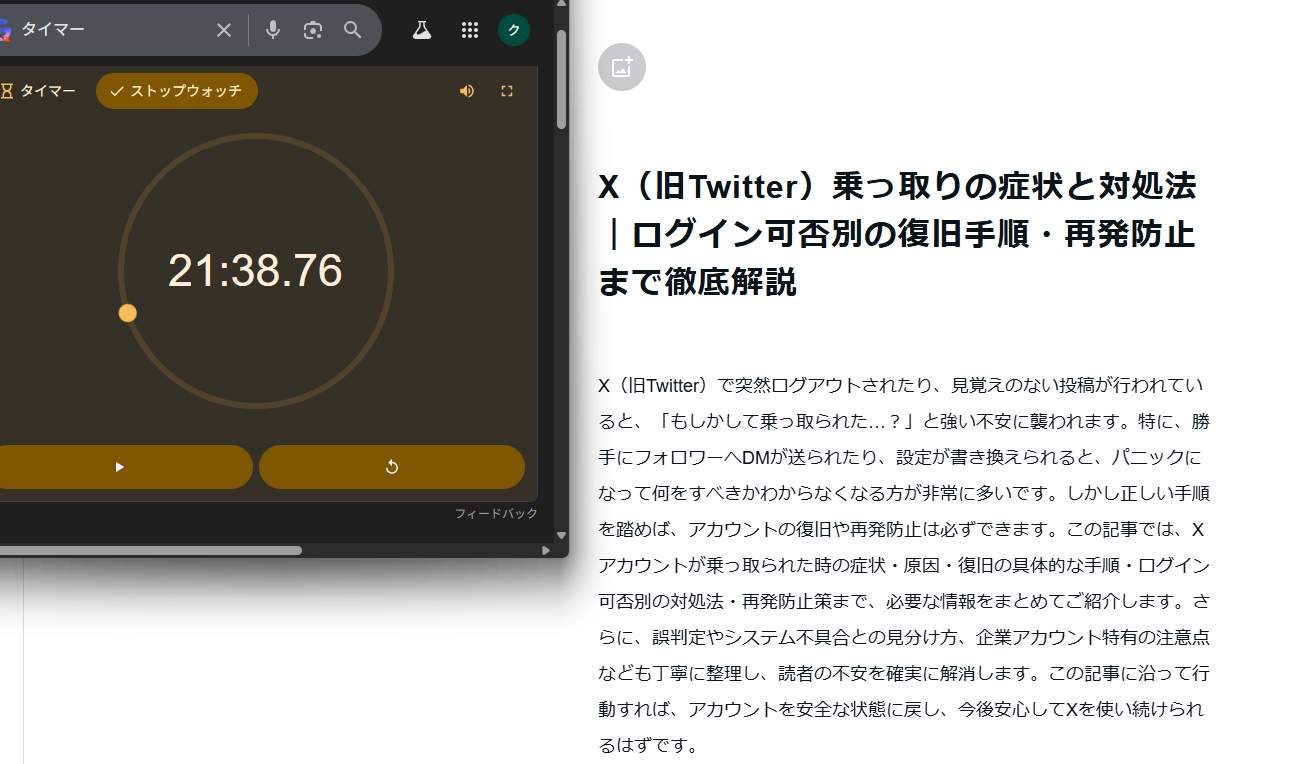Reset the stopwatch
Viewport: 1295px width, 764px height.
(x=392, y=467)
